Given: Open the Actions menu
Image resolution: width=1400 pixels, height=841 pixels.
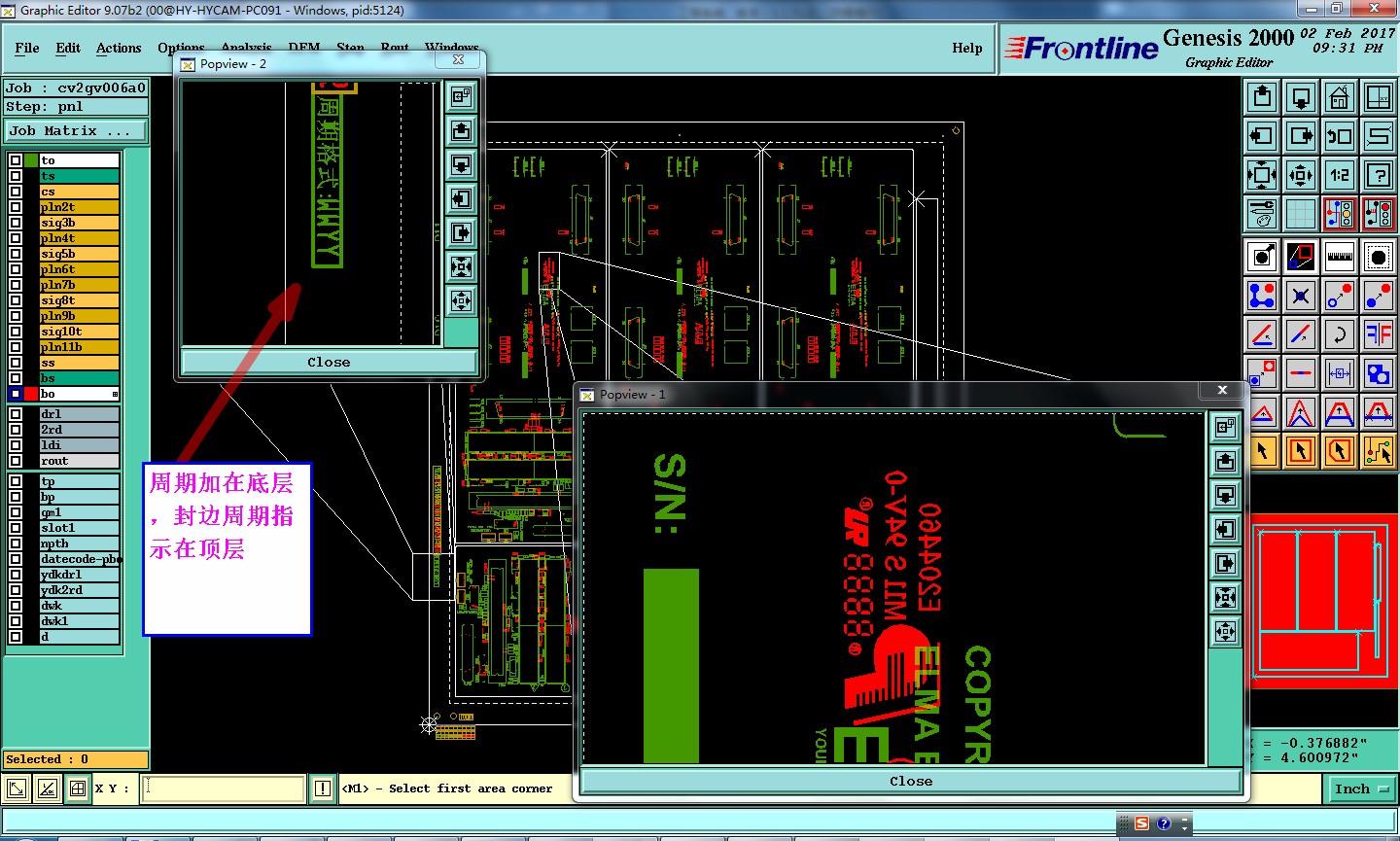Looking at the screenshot, I should (119, 48).
